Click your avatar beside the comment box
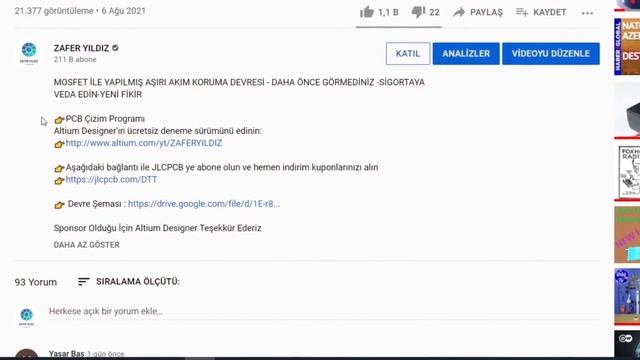This screenshot has width=640, height=360. (27, 317)
